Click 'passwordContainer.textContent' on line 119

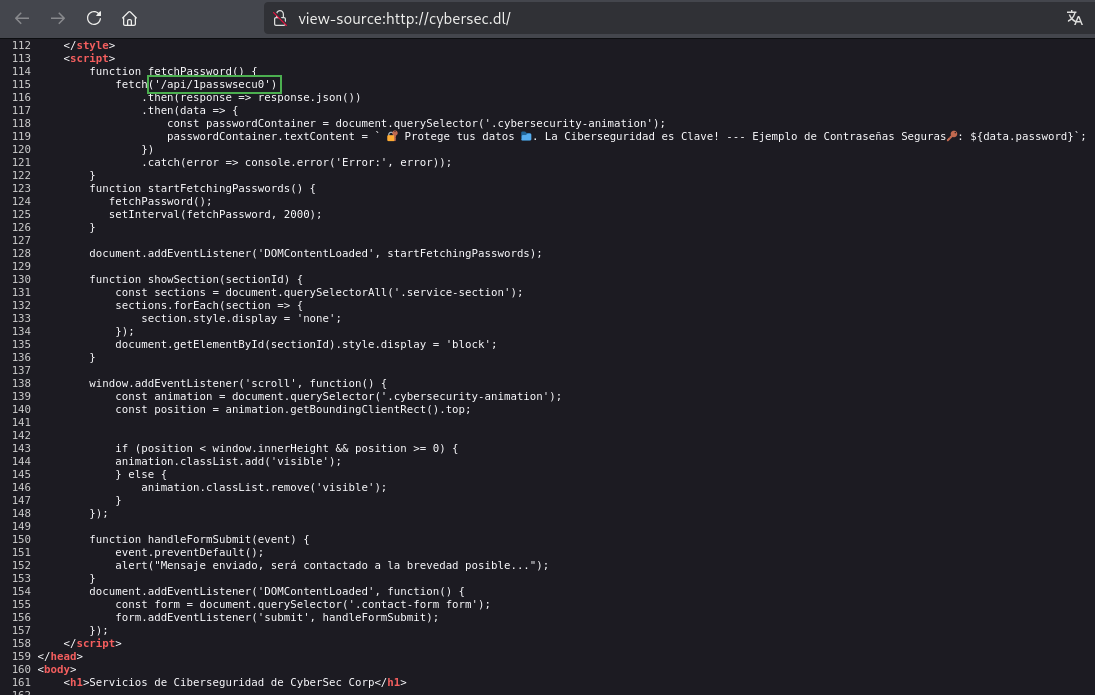pos(260,137)
